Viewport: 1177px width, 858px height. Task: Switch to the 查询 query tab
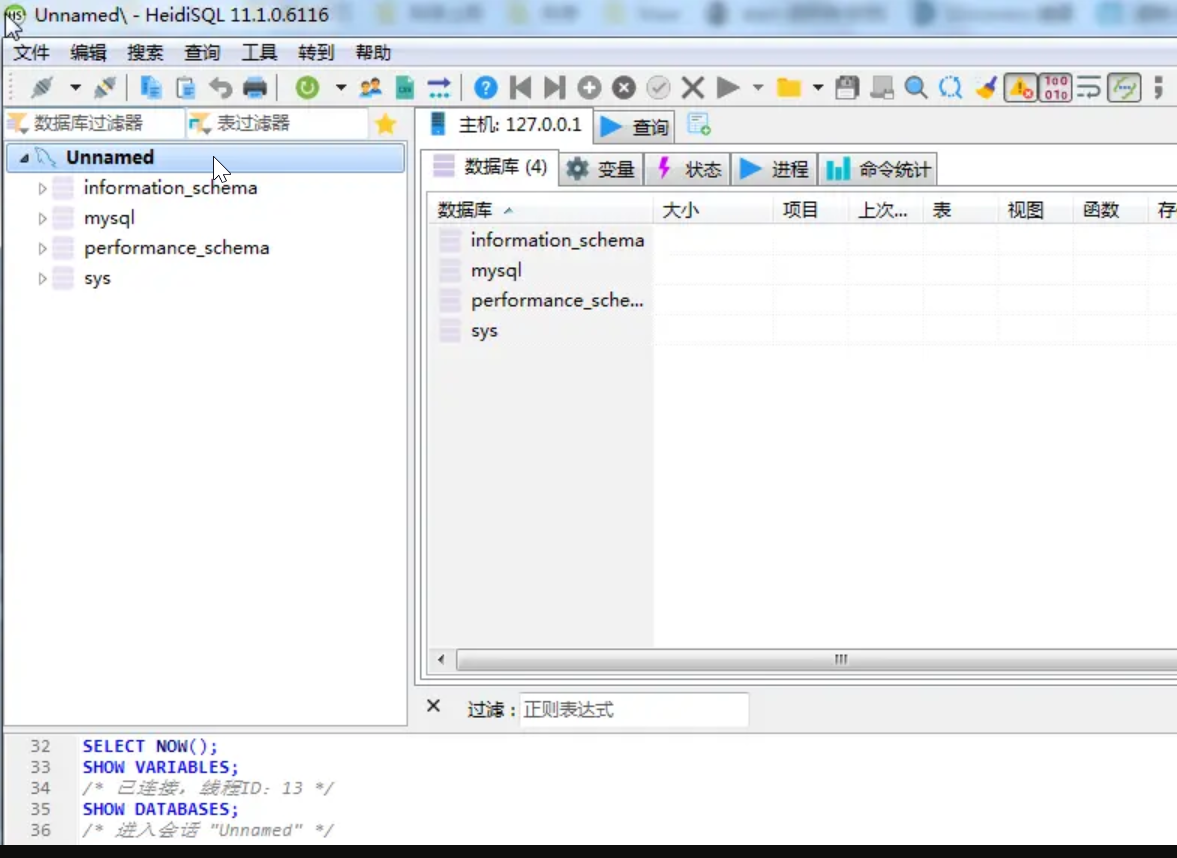634,127
